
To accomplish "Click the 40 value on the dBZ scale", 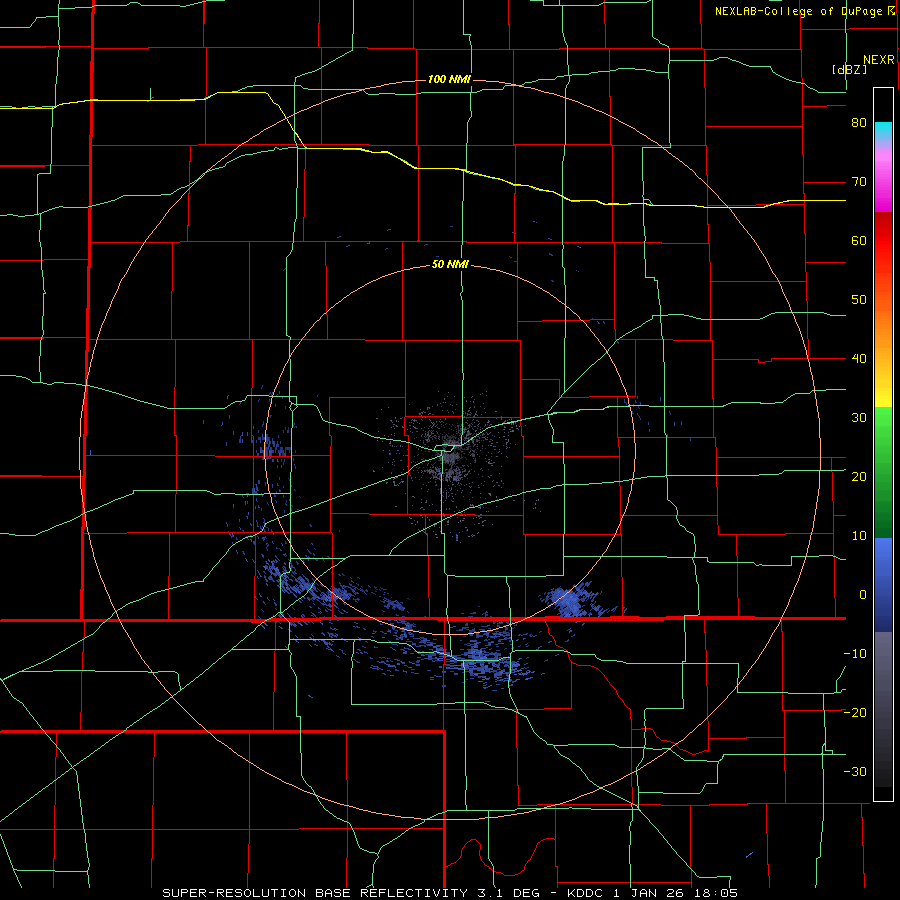I will [859, 359].
